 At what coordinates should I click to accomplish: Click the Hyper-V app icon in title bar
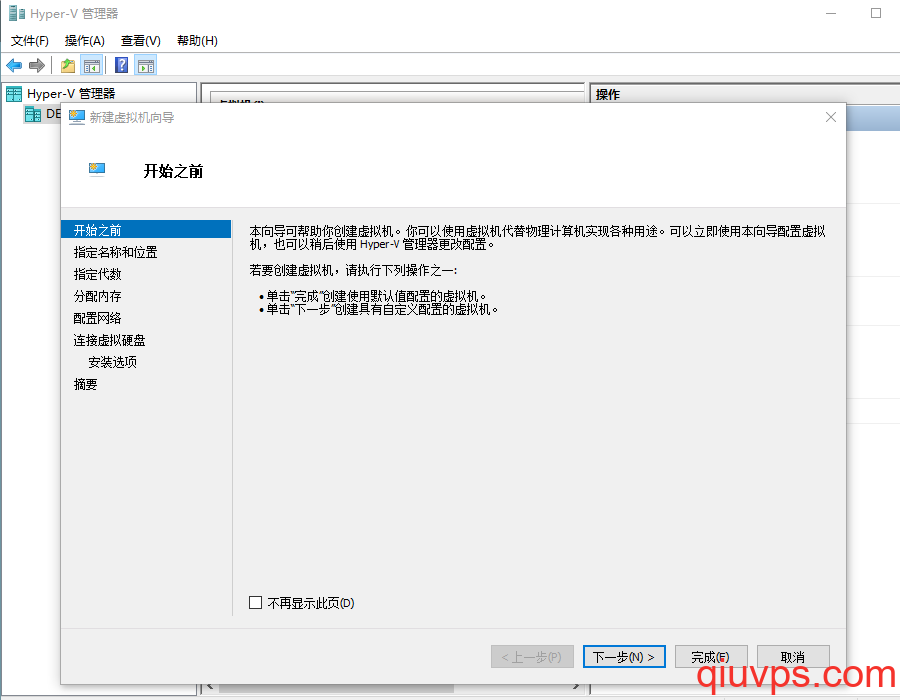click(x=17, y=13)
